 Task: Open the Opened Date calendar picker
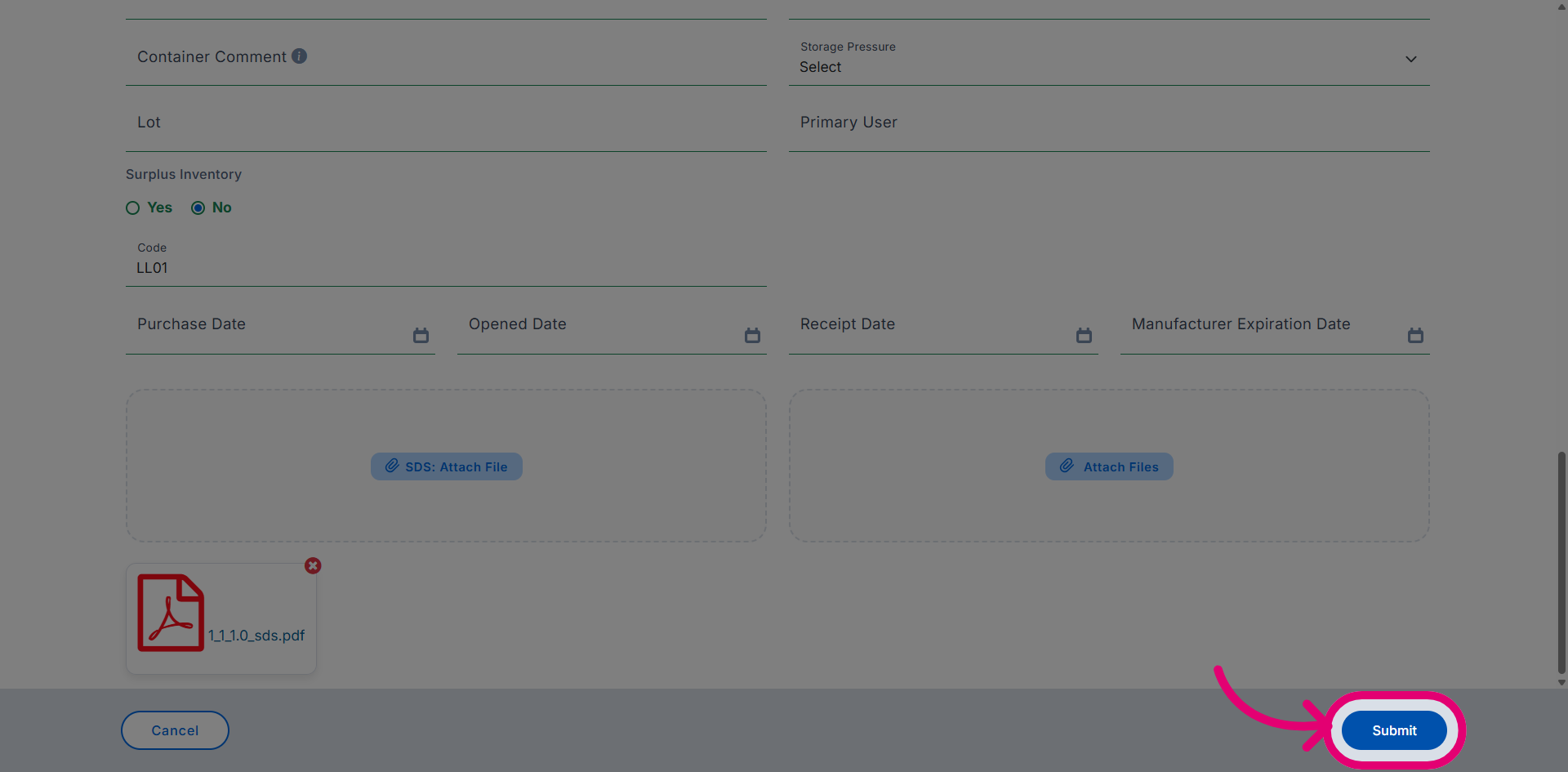(x=752, y=336)
